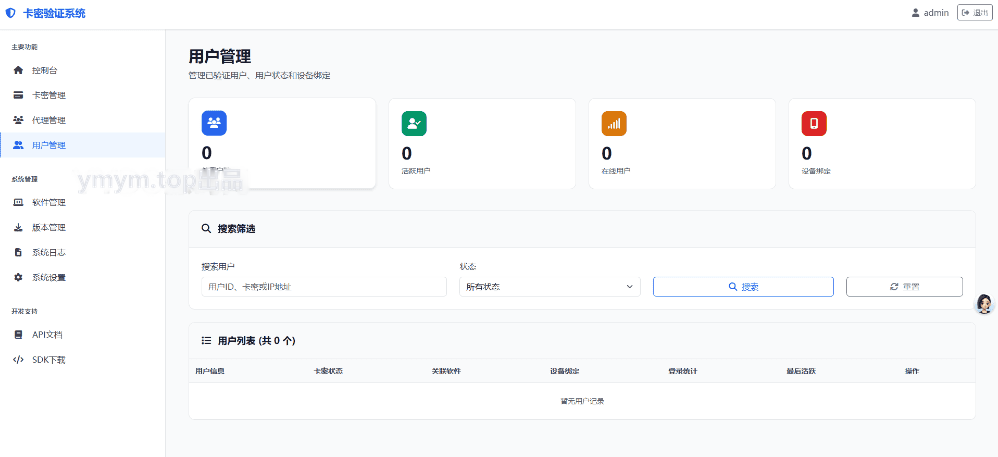Click the 在线用户 label text

click(x=615, y=171)
